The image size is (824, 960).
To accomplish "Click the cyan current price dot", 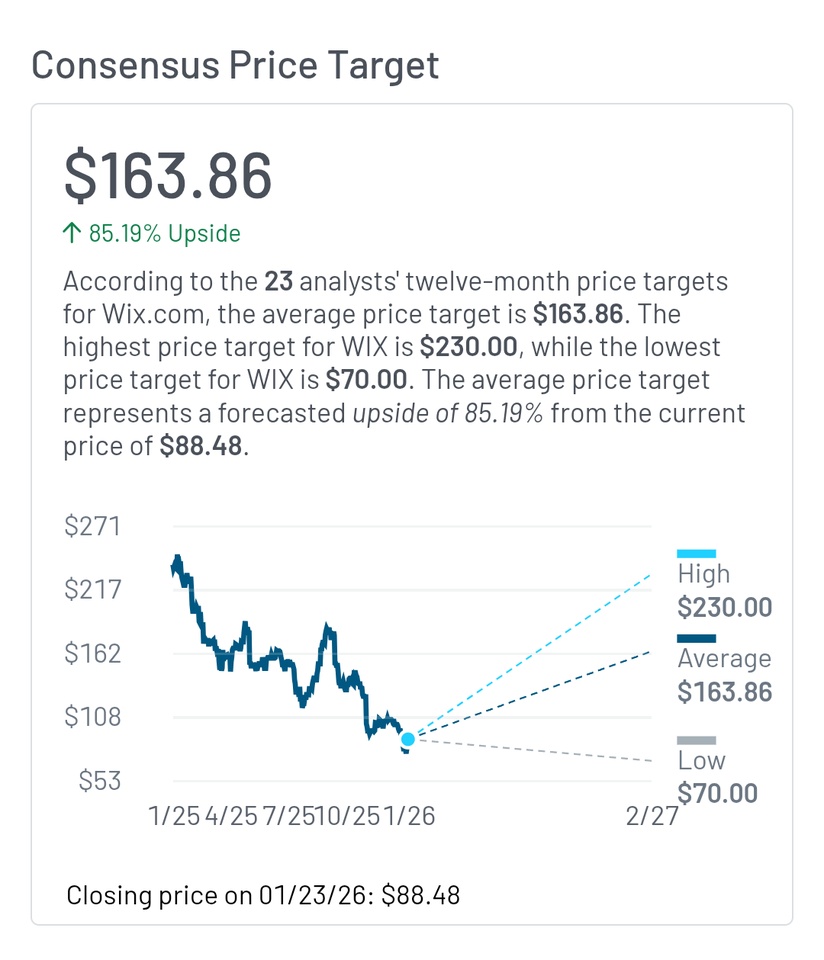I will [408, 739].
